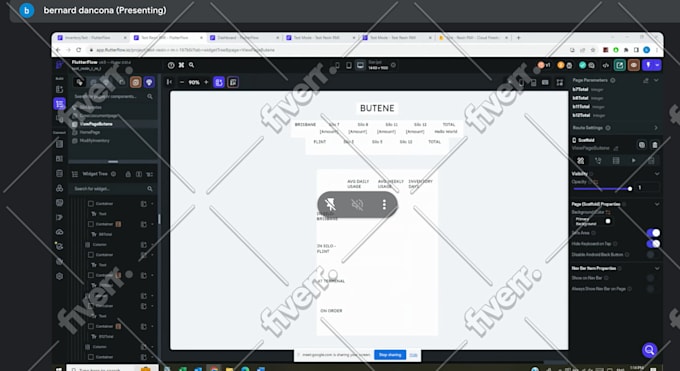Reload the browser page
Image resolution: width=680 pixels, height=371 pixels.
tap(78, 50)
